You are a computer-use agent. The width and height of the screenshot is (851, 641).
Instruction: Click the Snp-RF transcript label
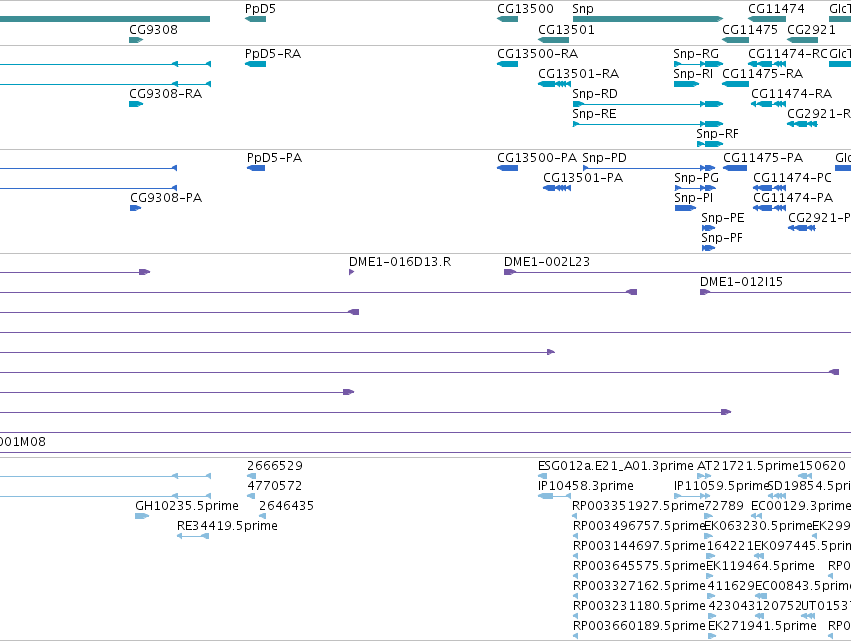tap(717, 134)
